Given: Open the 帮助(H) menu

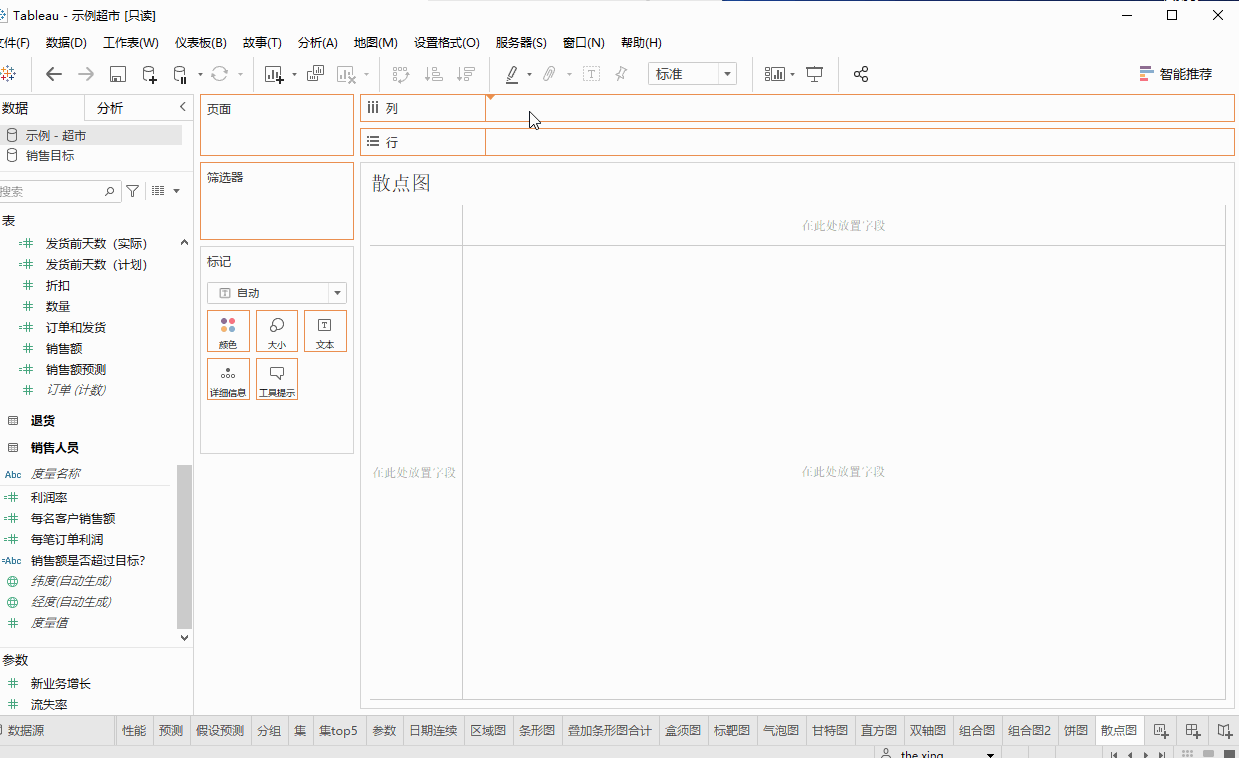Looking at the screenshot, I should [641, 43].
